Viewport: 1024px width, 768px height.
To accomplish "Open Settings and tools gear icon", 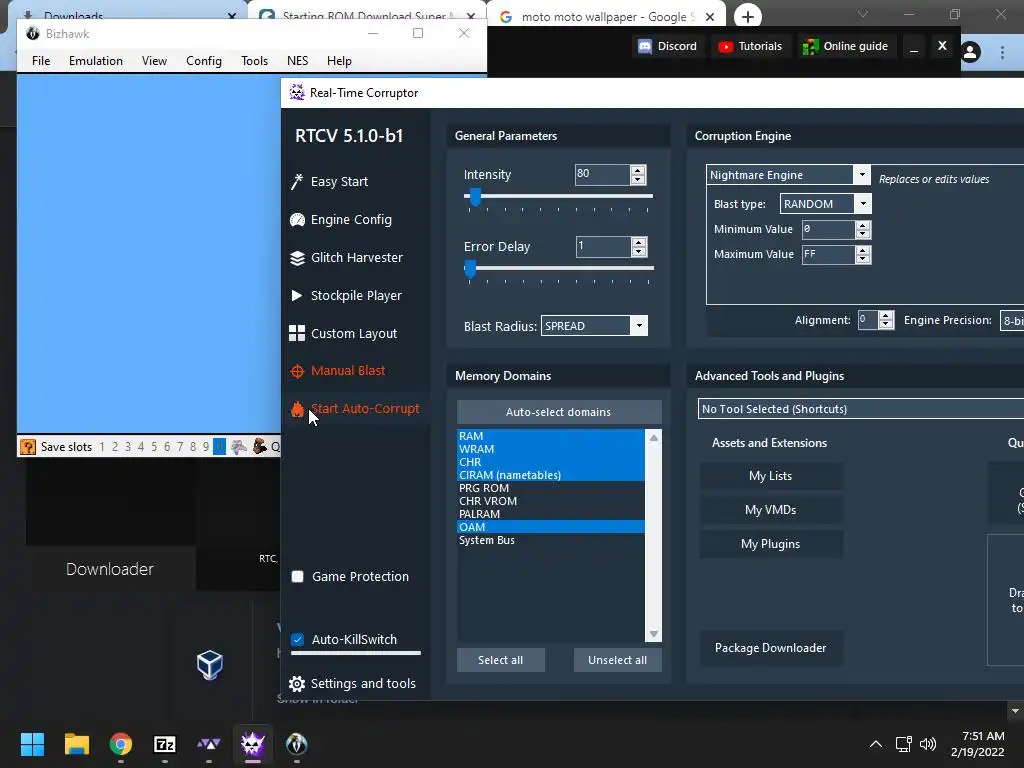I will click(x=297, y=683).
